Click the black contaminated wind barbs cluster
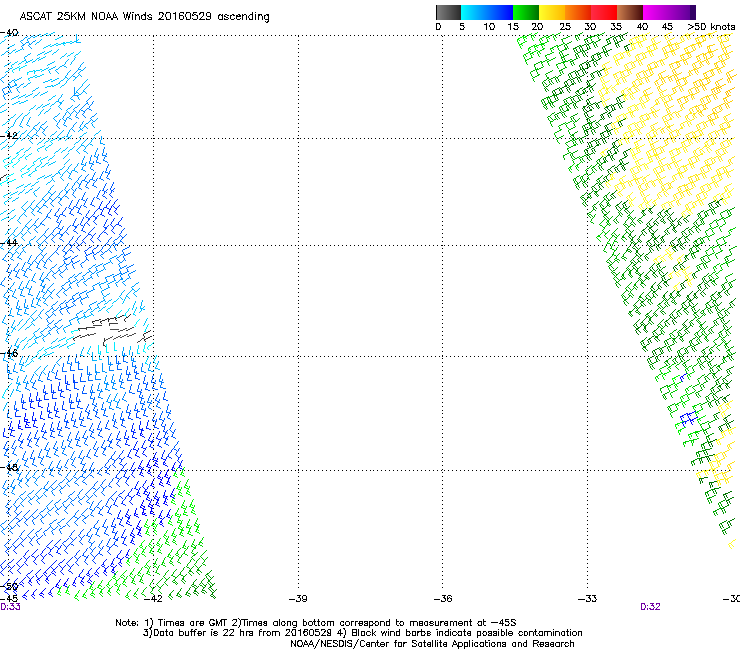 [x=113, y=329]
